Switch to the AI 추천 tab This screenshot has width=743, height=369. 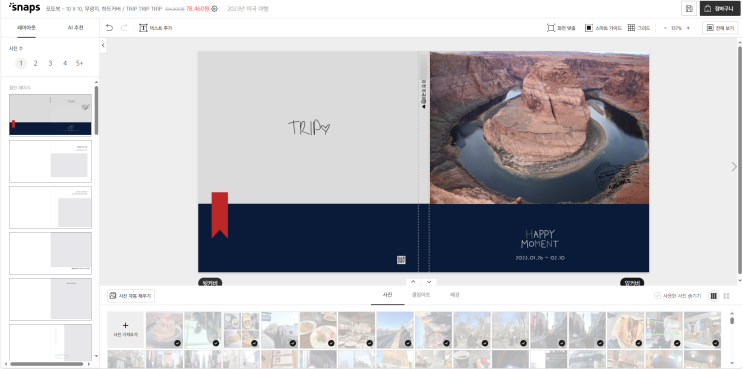pyautogui.click(x=75, y=28)
